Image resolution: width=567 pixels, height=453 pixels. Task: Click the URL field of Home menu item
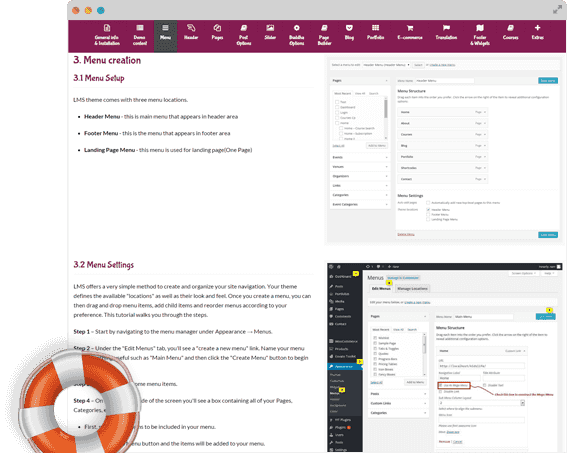[x=481, y=366]
